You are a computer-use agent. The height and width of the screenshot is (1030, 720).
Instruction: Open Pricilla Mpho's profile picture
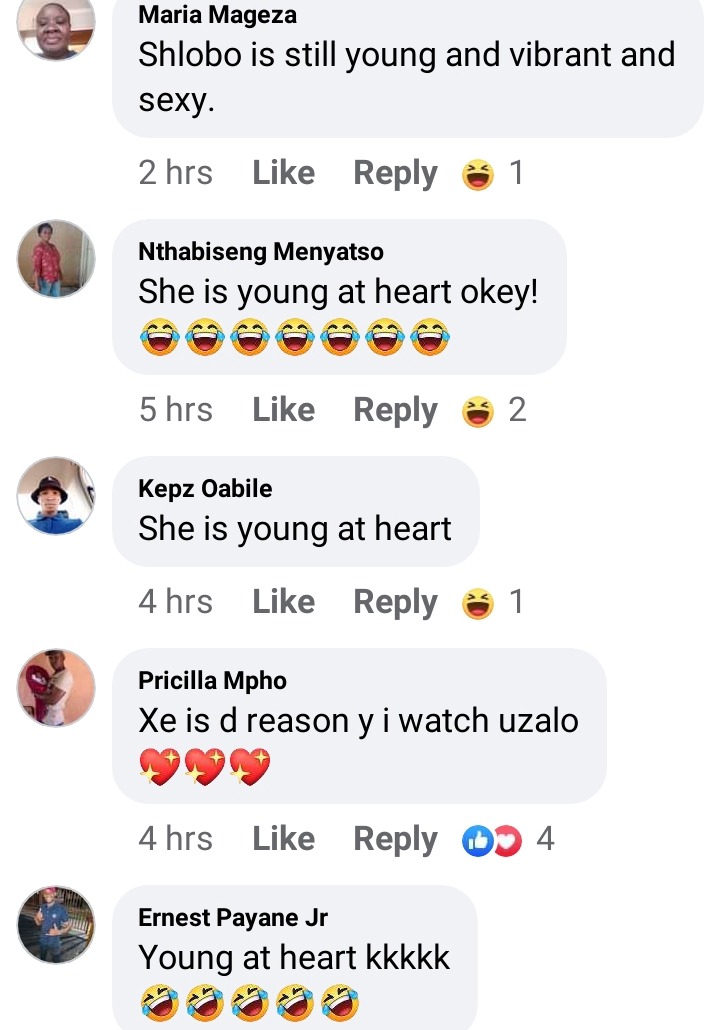(56, 688)
